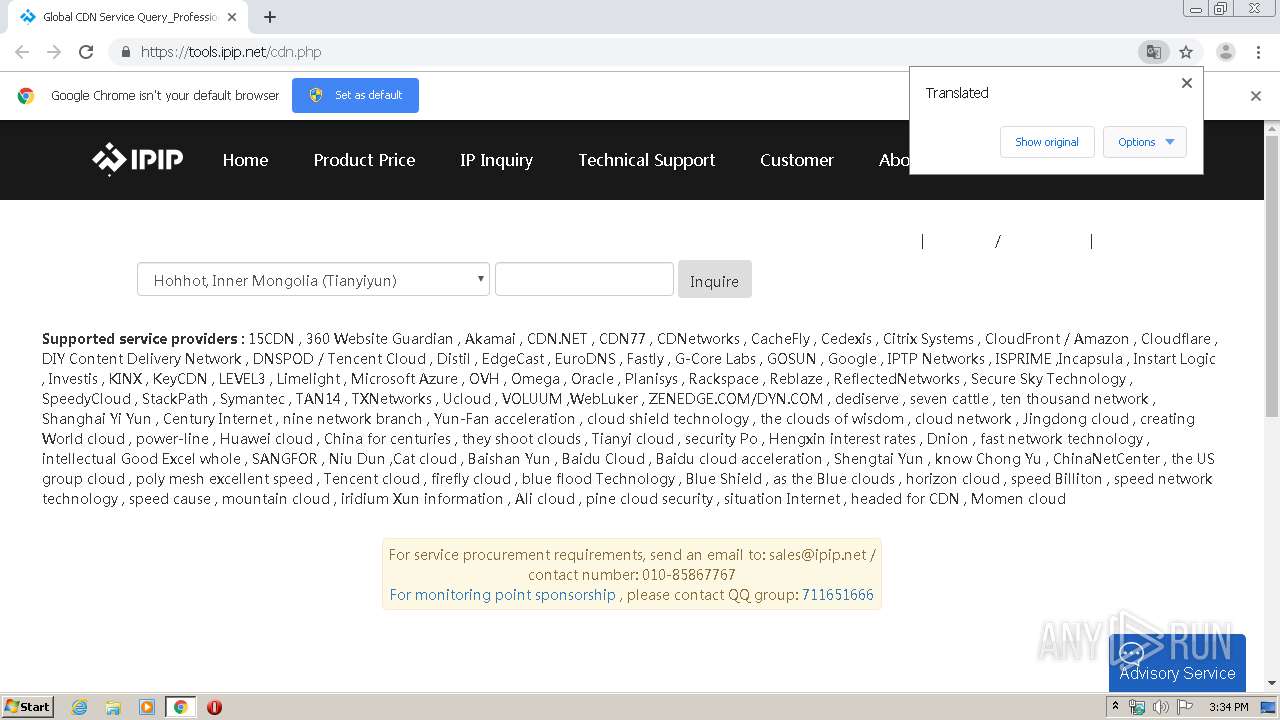Click the Huawei cloud provider name
Viewport: 1280px width, 720px height.
[x=266, y=439]
